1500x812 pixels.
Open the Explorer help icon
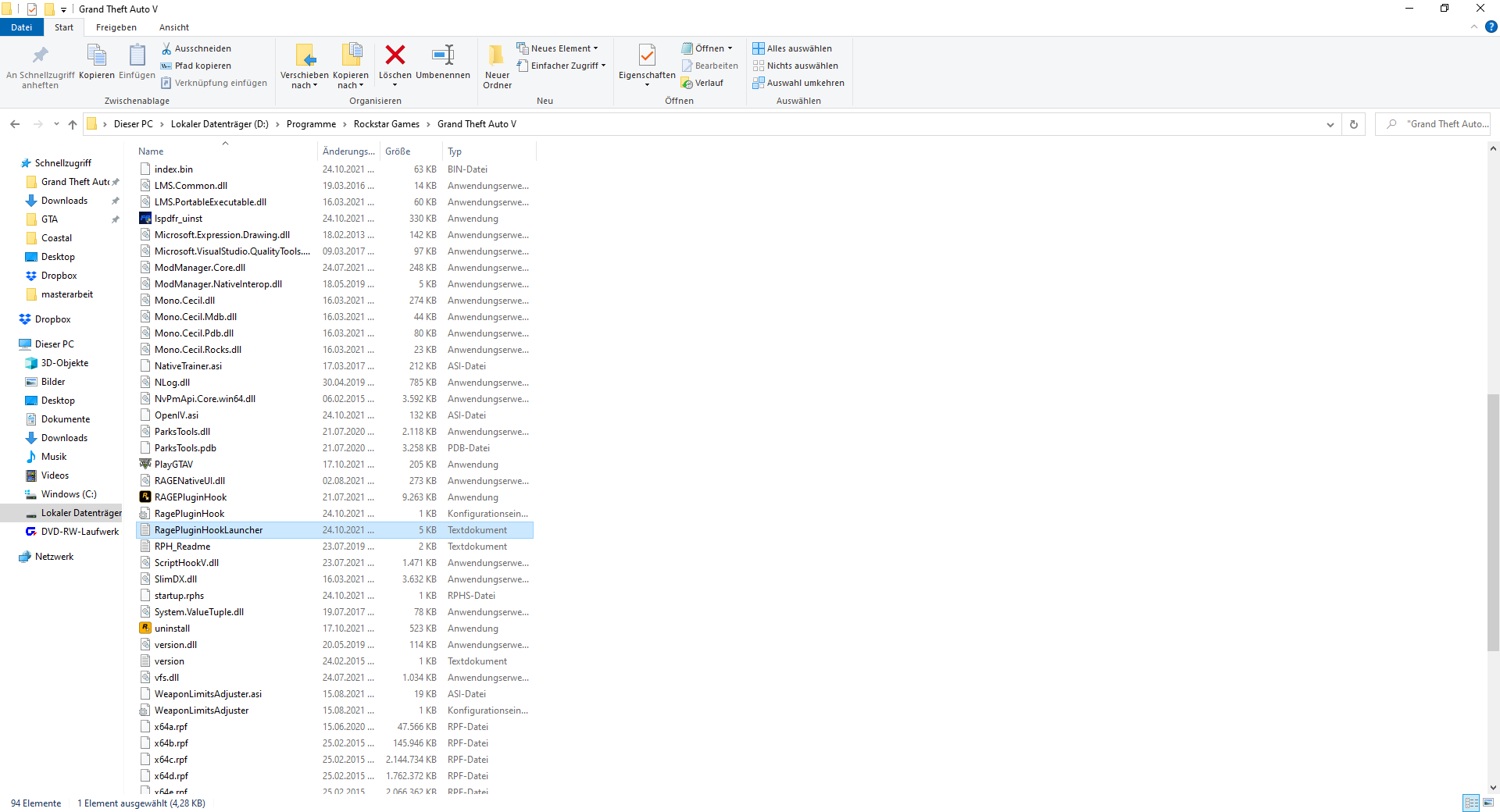point(1491,27)
